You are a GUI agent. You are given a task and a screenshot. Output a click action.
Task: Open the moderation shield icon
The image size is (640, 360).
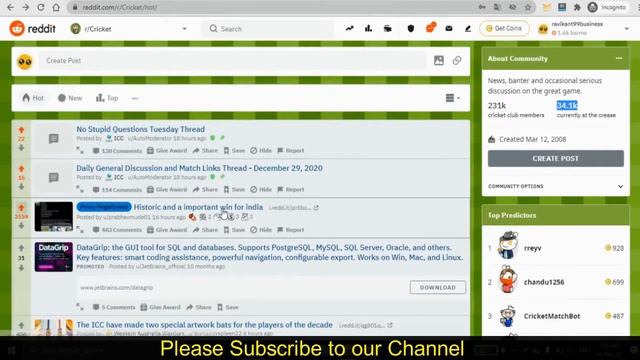pos(411,29)
